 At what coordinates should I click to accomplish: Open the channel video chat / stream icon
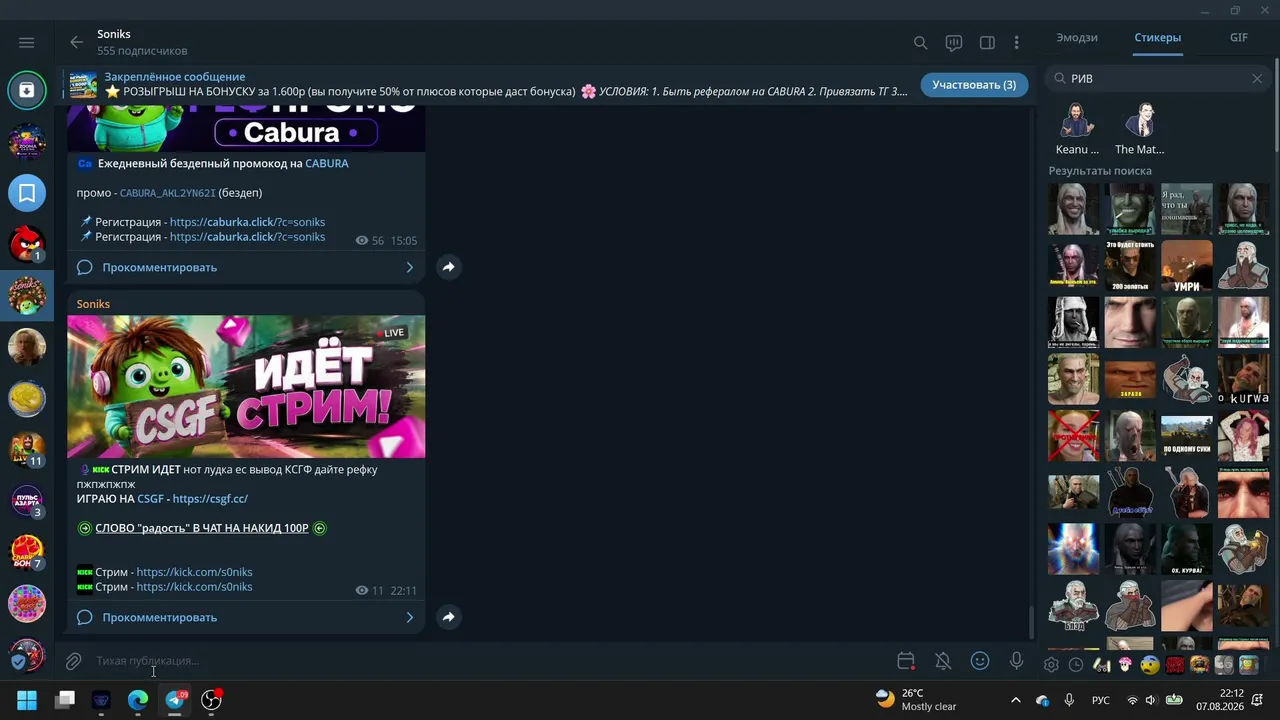tap(954, 43)
